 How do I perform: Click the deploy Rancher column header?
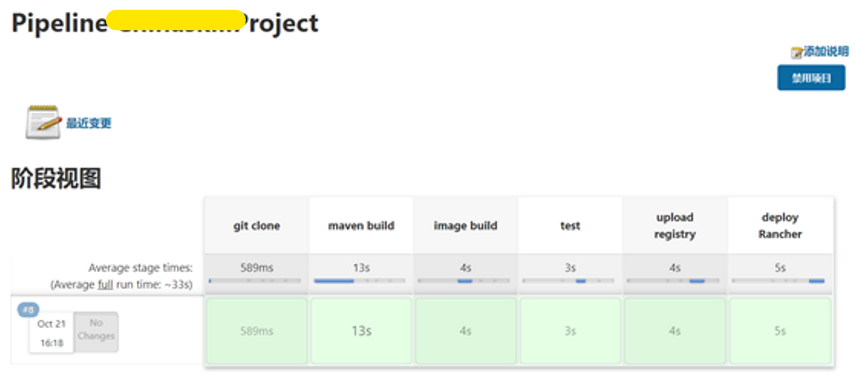[780, 225]
